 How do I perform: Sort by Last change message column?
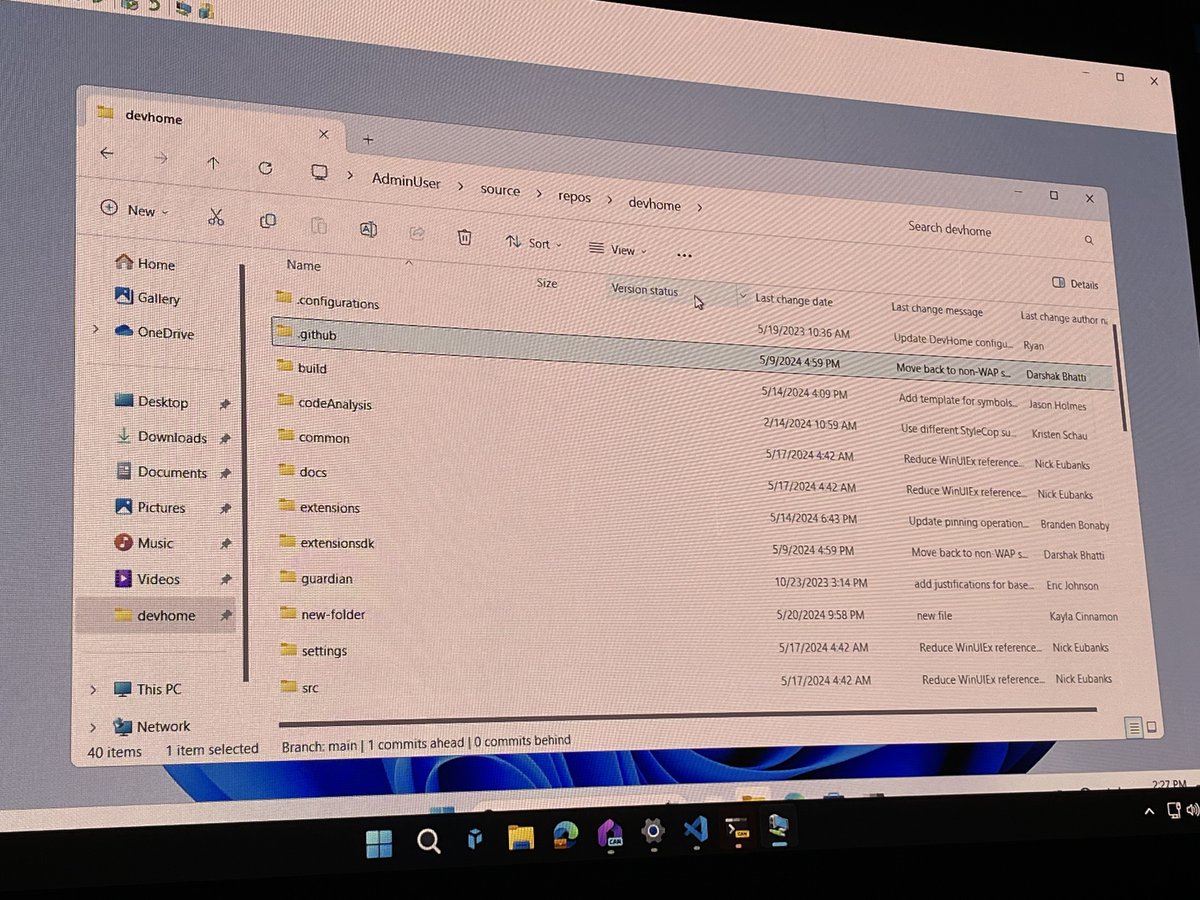(937, 310)
